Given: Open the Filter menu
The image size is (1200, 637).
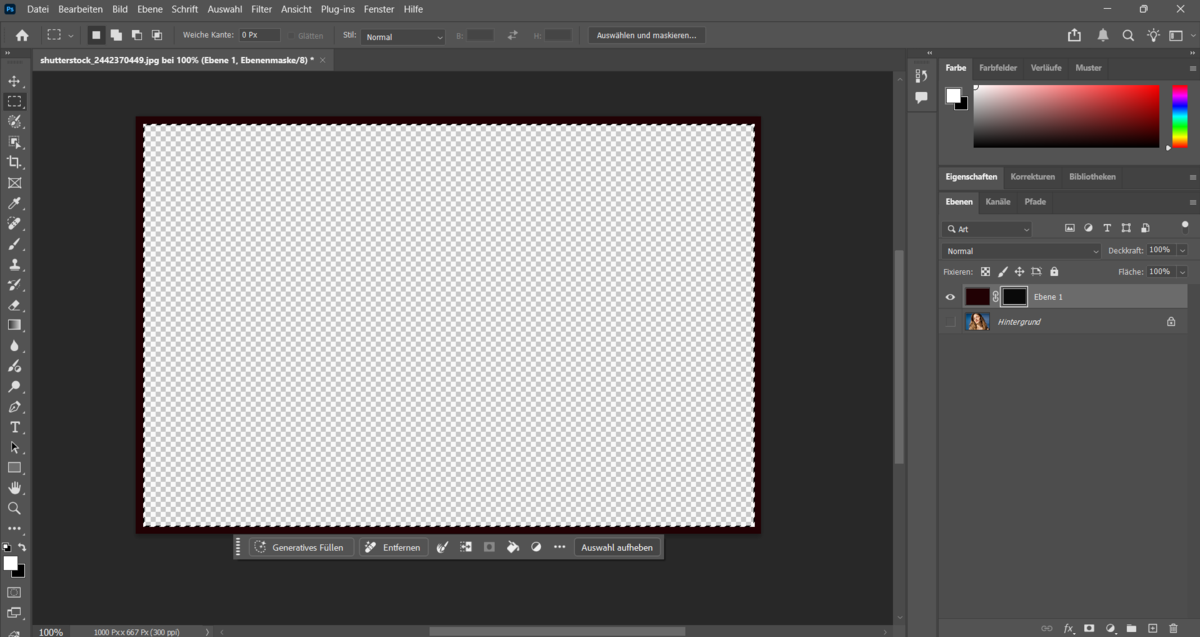Looking at the screenshot, I should coord(261,9).
